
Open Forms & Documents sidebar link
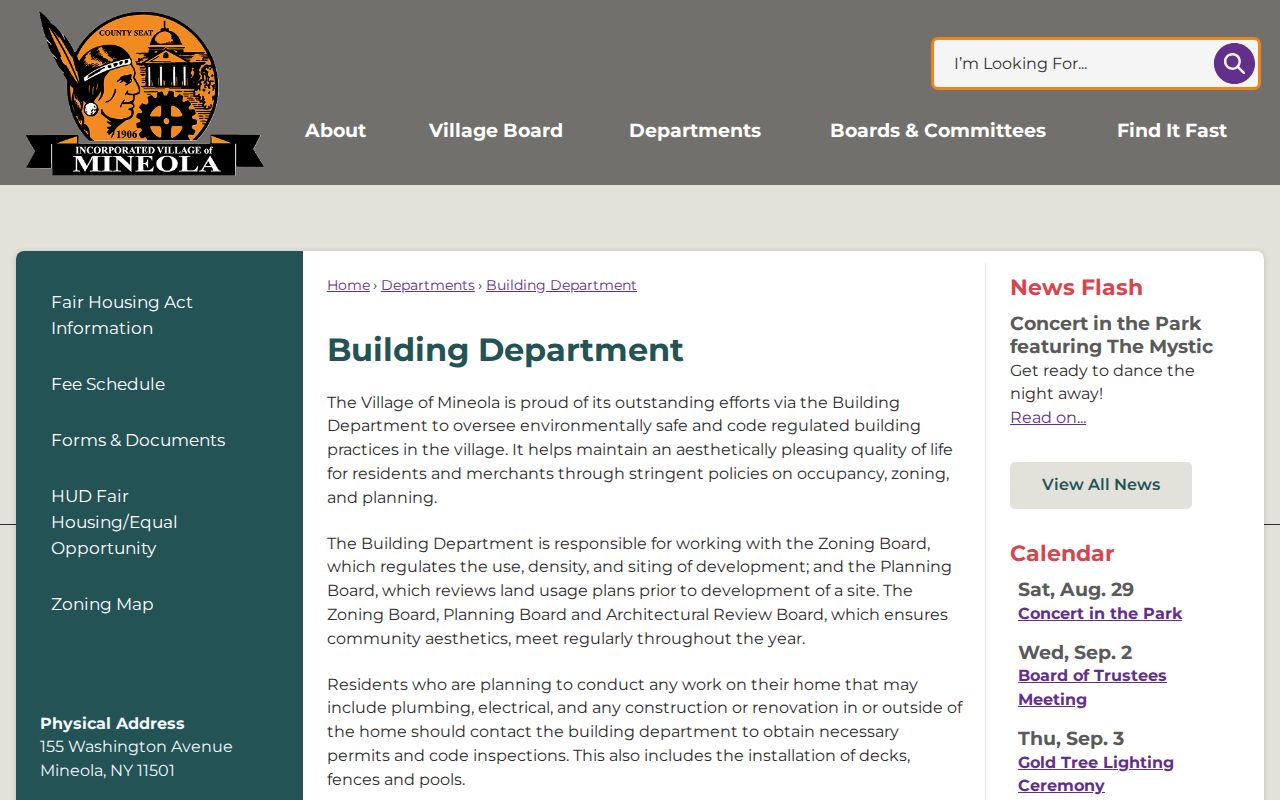point(138,440)
